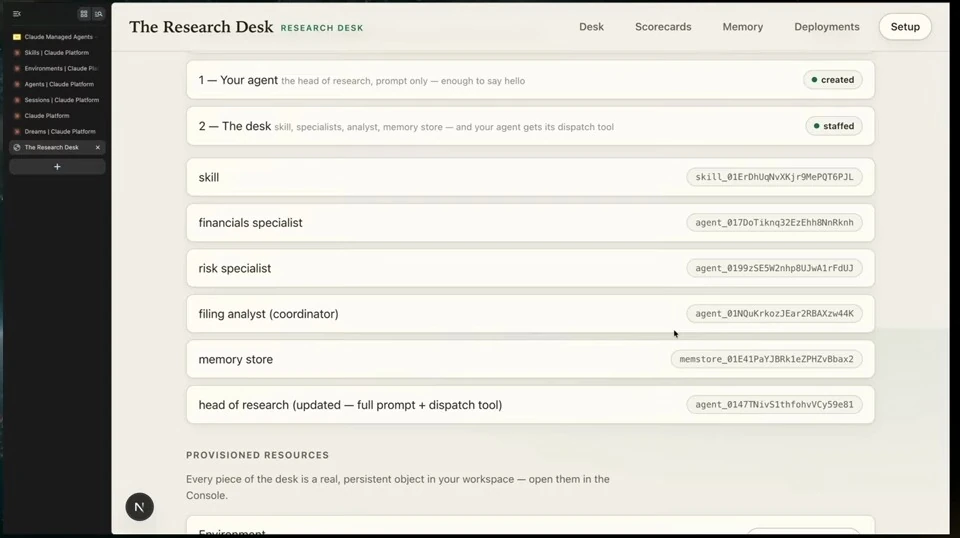The image size is (960, 538).
Task: Click the risk specialist agent ID chip
Action: click(774, 268)
